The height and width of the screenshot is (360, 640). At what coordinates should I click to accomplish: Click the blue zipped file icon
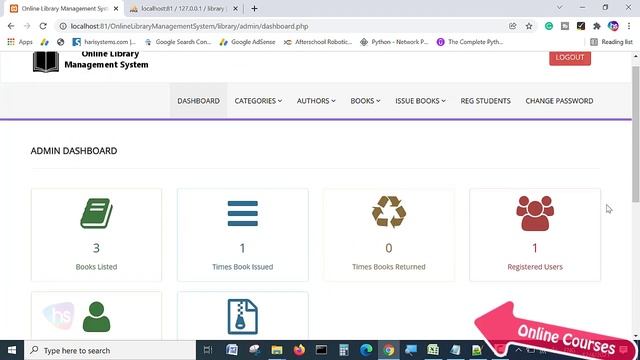pos(242,317)
